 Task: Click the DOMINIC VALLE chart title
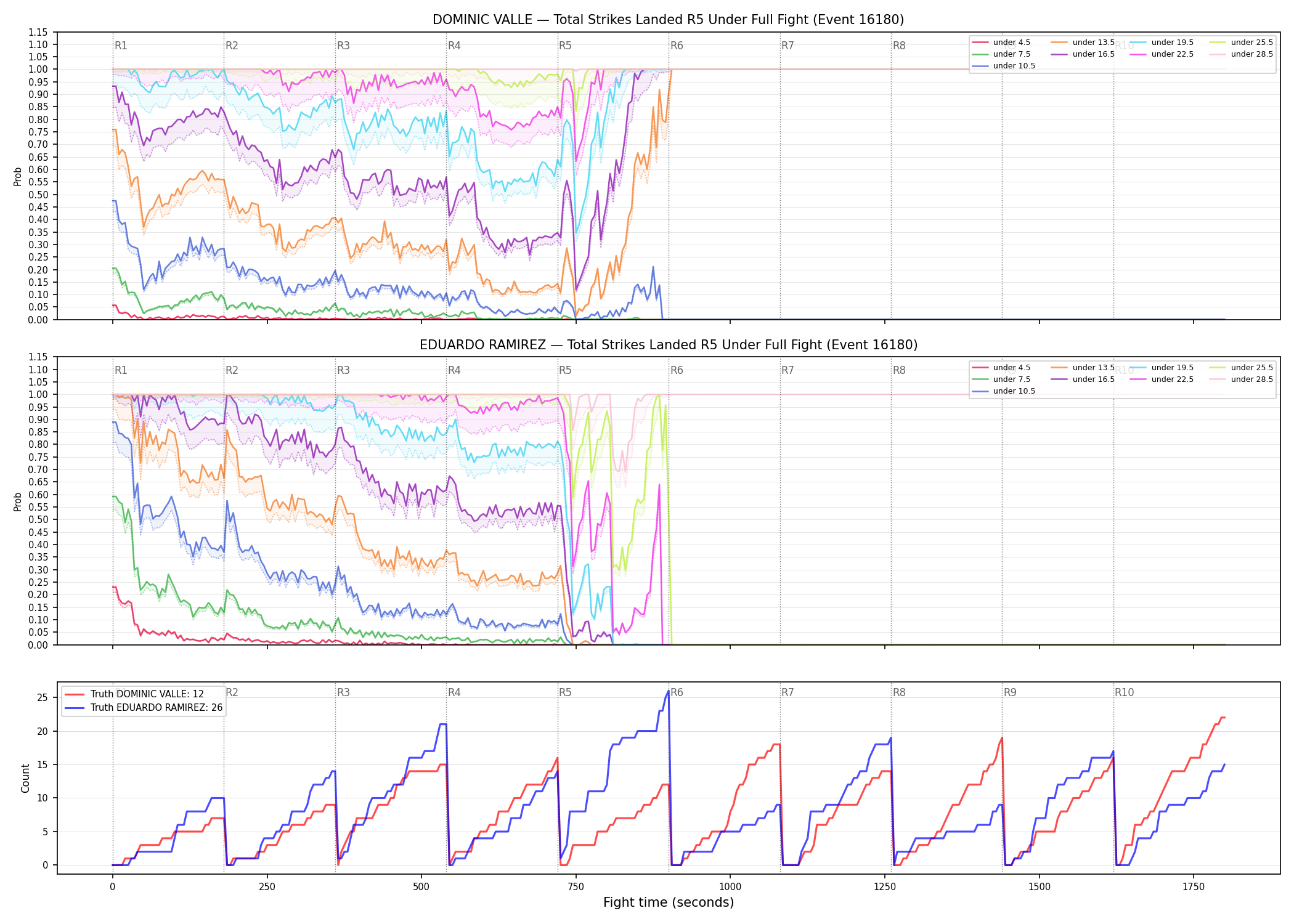click(x=668, y=20)
